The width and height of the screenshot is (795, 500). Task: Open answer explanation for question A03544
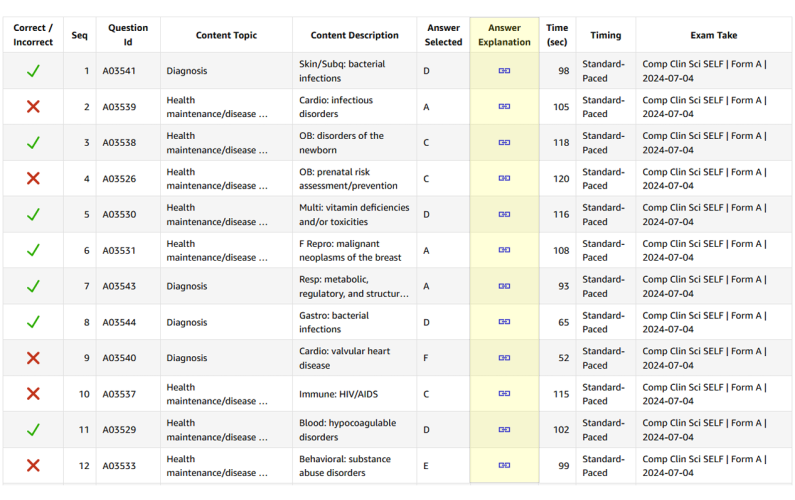click(x=504, y=322)
